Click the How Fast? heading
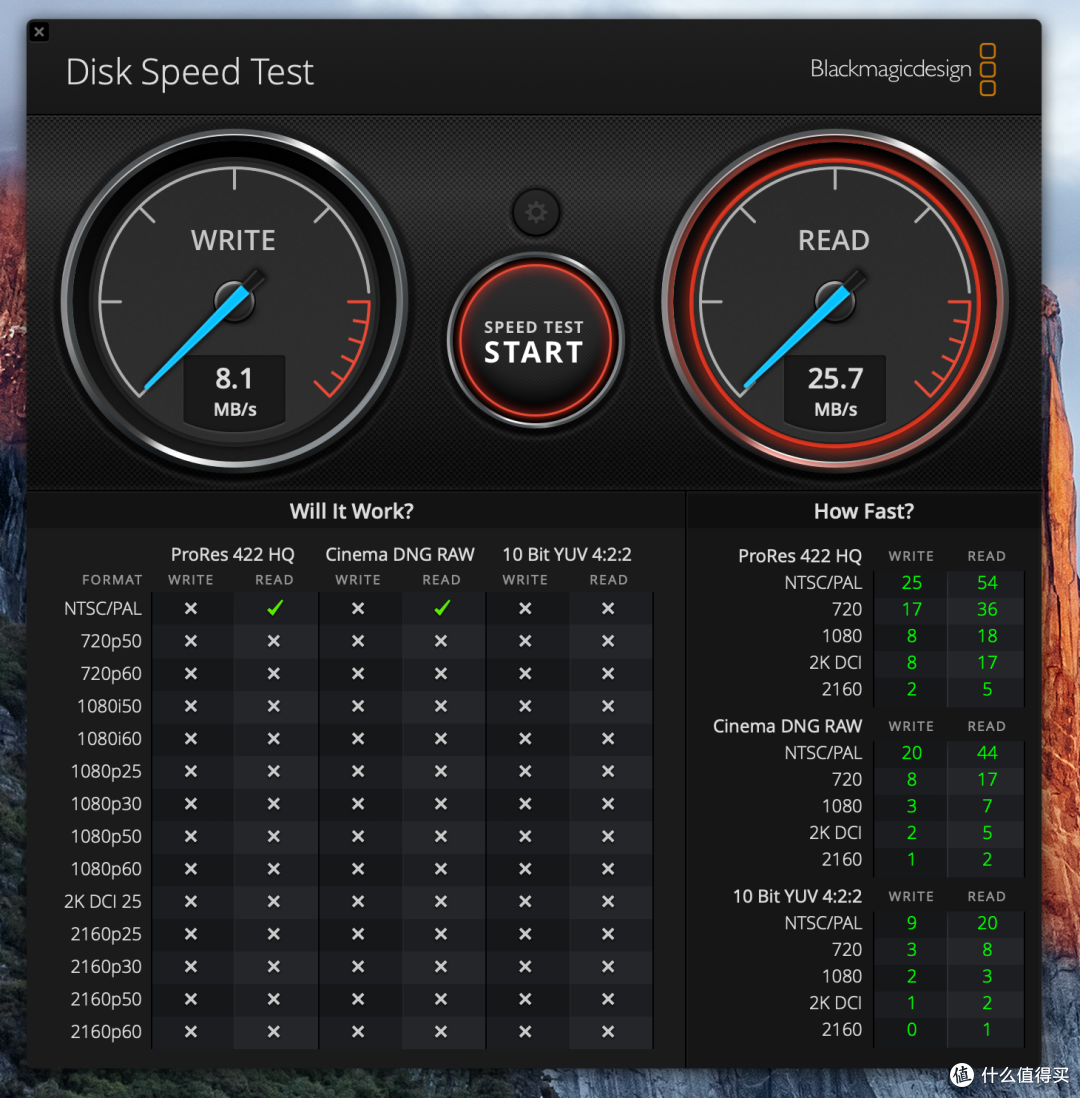 [x=864, y=511]
